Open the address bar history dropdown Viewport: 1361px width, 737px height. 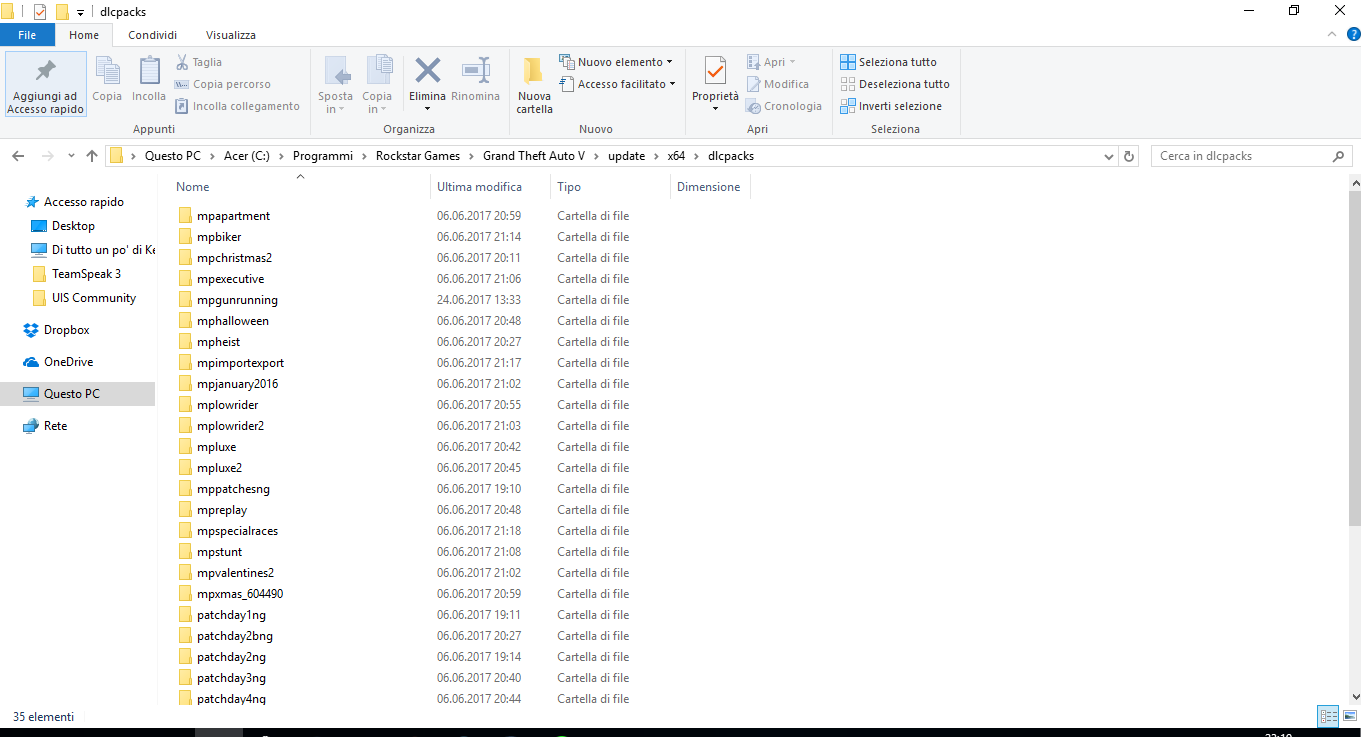point(1107,156)
